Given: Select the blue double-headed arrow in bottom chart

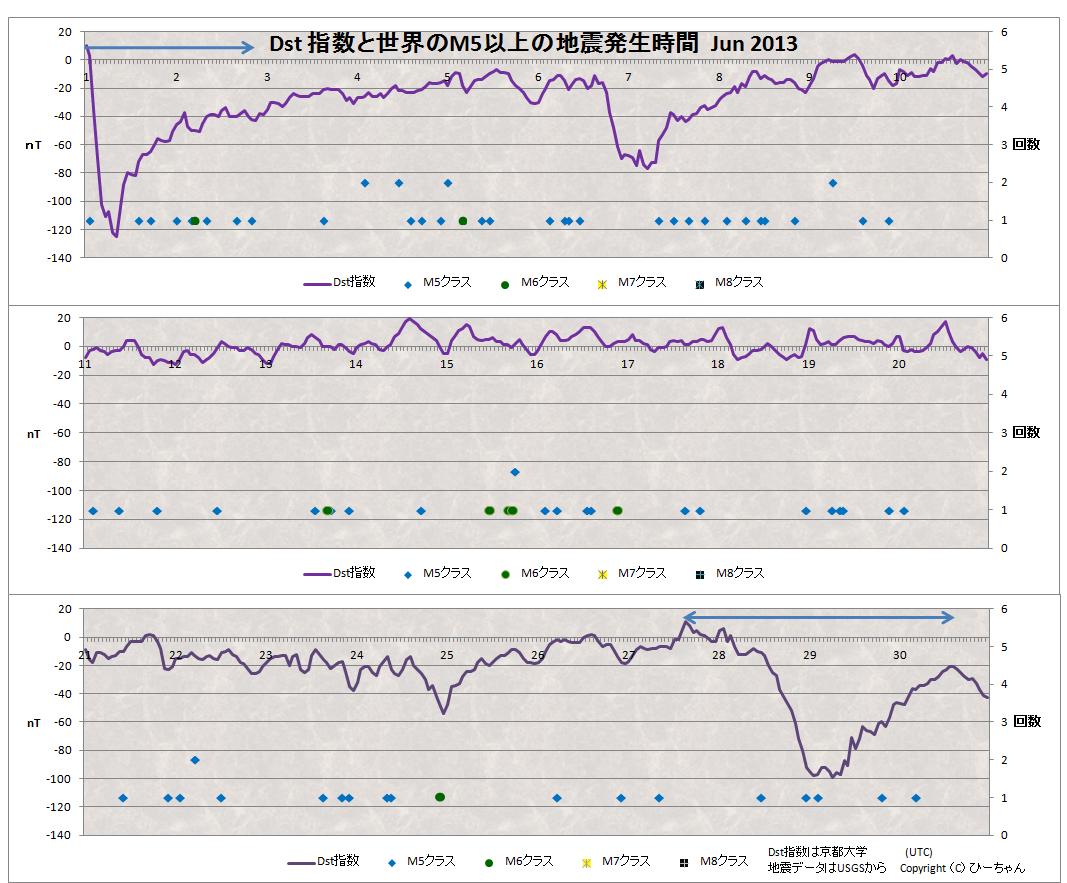Looking at the screenshot, I should click(x=819, y=618).
